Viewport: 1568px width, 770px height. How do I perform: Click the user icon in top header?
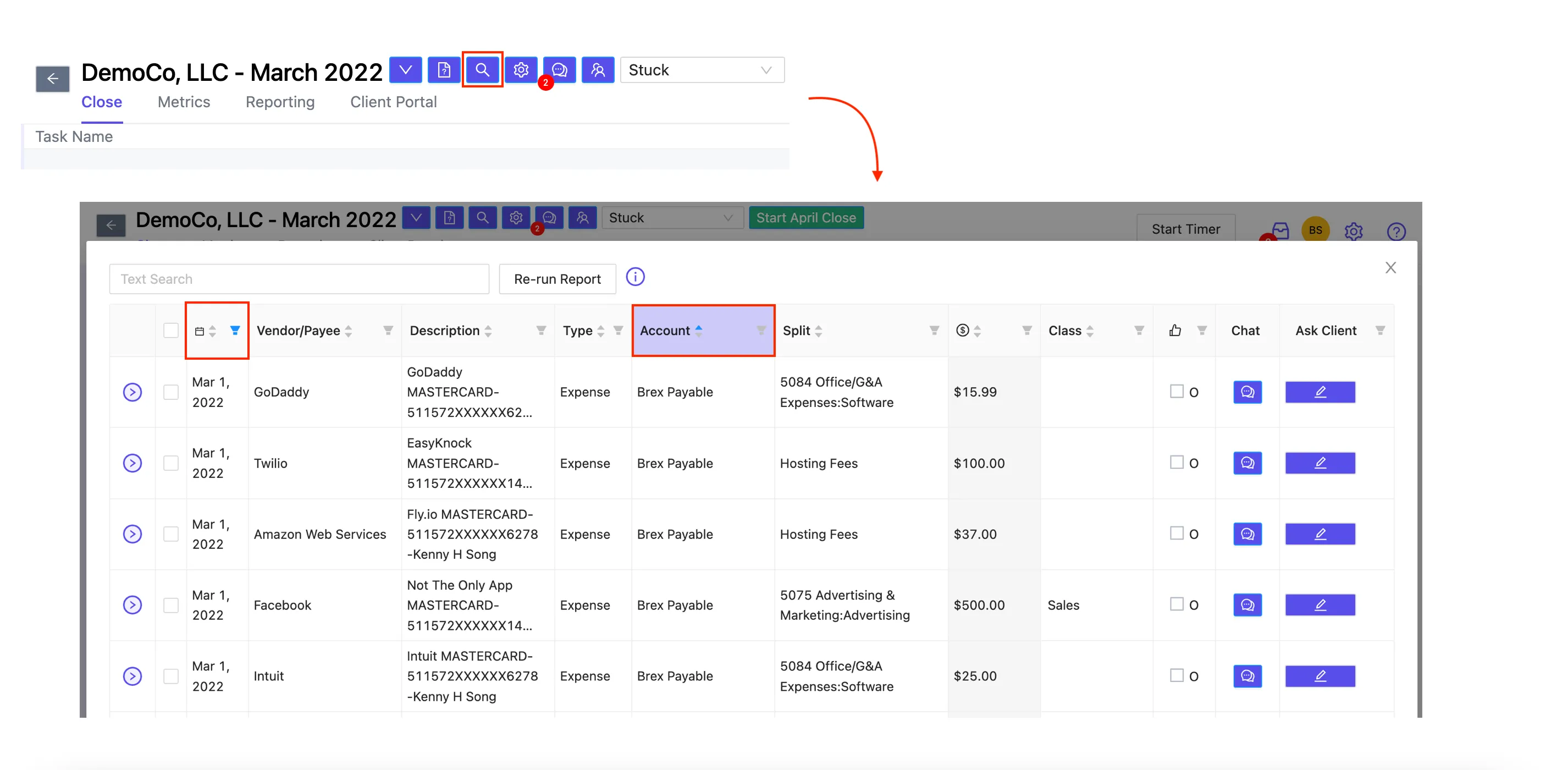tap(598, 70)
